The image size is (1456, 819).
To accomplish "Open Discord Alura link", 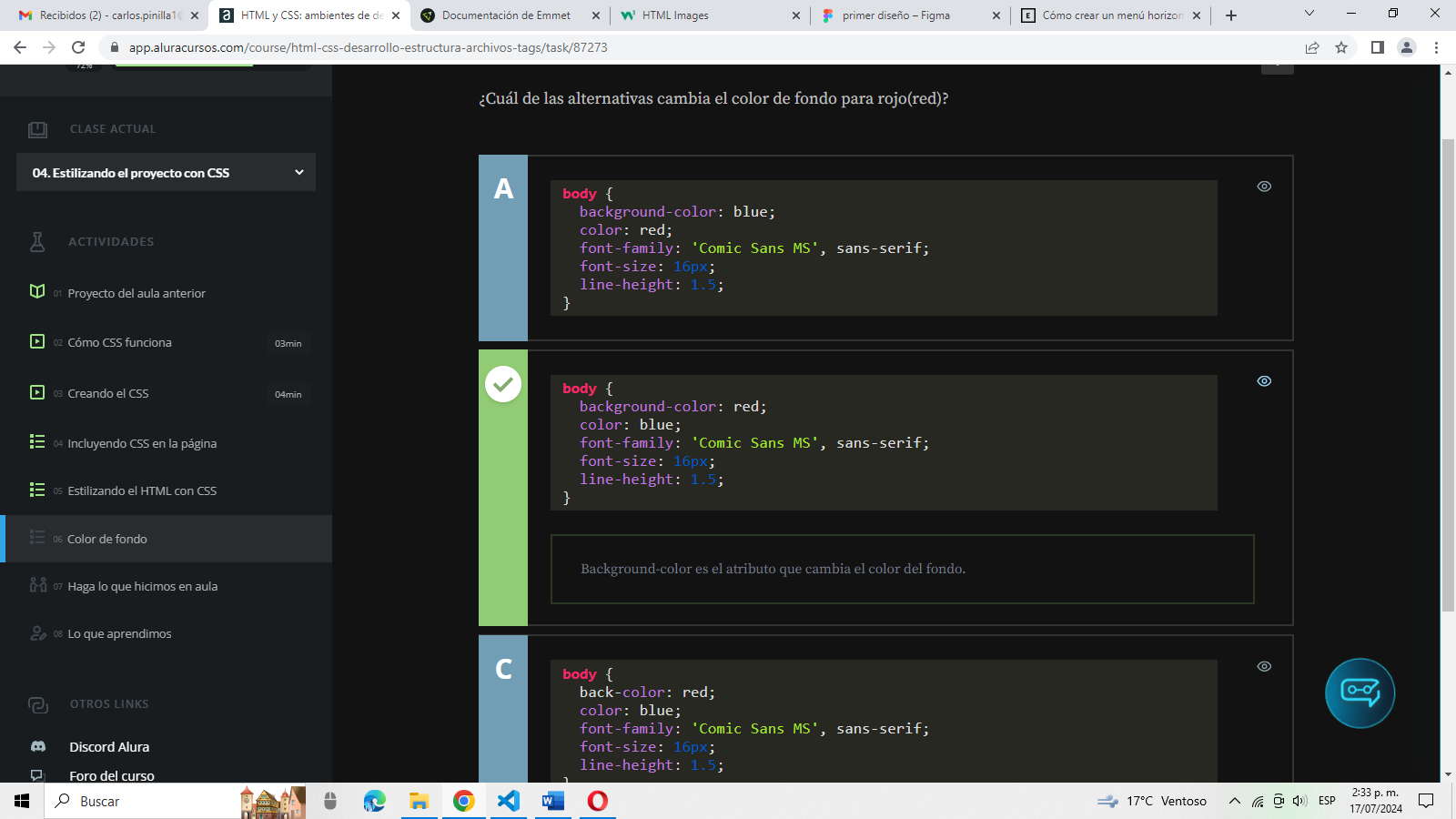I will (x=109, y=747).
